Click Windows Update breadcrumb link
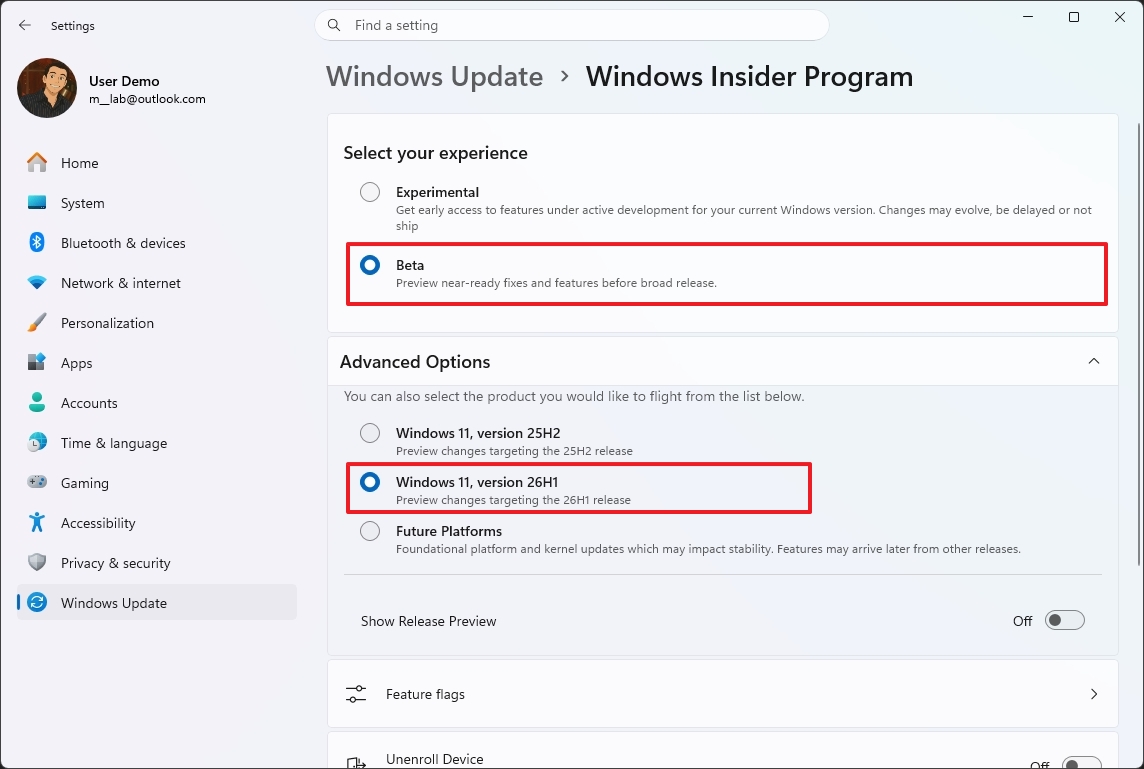Screen dimensions: 1144x769 [434, 76]
